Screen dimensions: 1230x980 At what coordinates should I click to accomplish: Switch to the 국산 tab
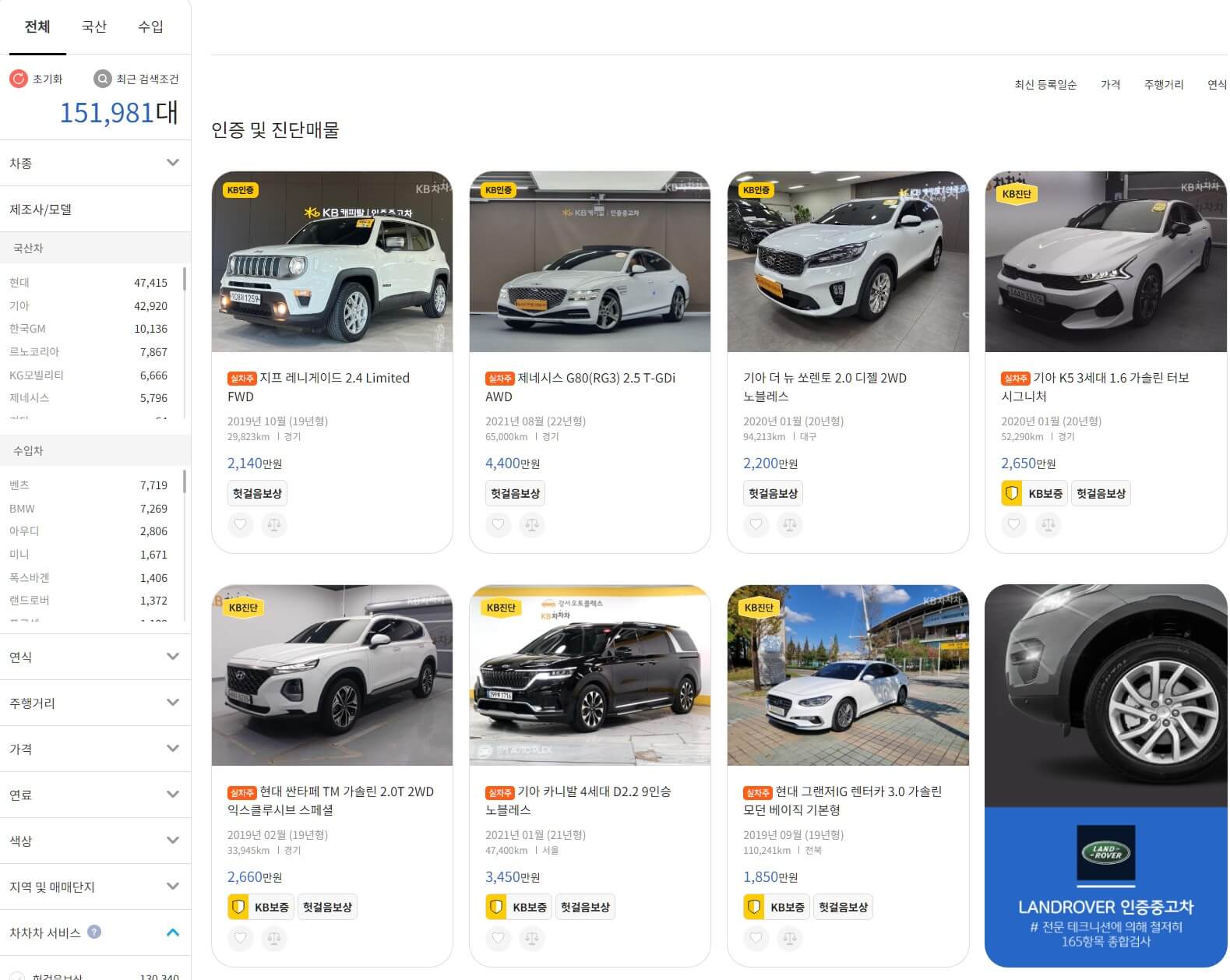tap(94, 26)
